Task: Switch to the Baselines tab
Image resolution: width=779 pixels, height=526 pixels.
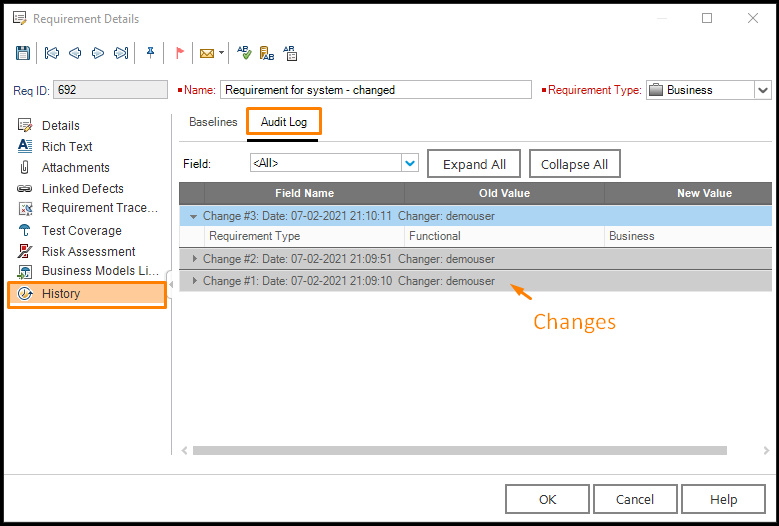Action: pos(213,122)
